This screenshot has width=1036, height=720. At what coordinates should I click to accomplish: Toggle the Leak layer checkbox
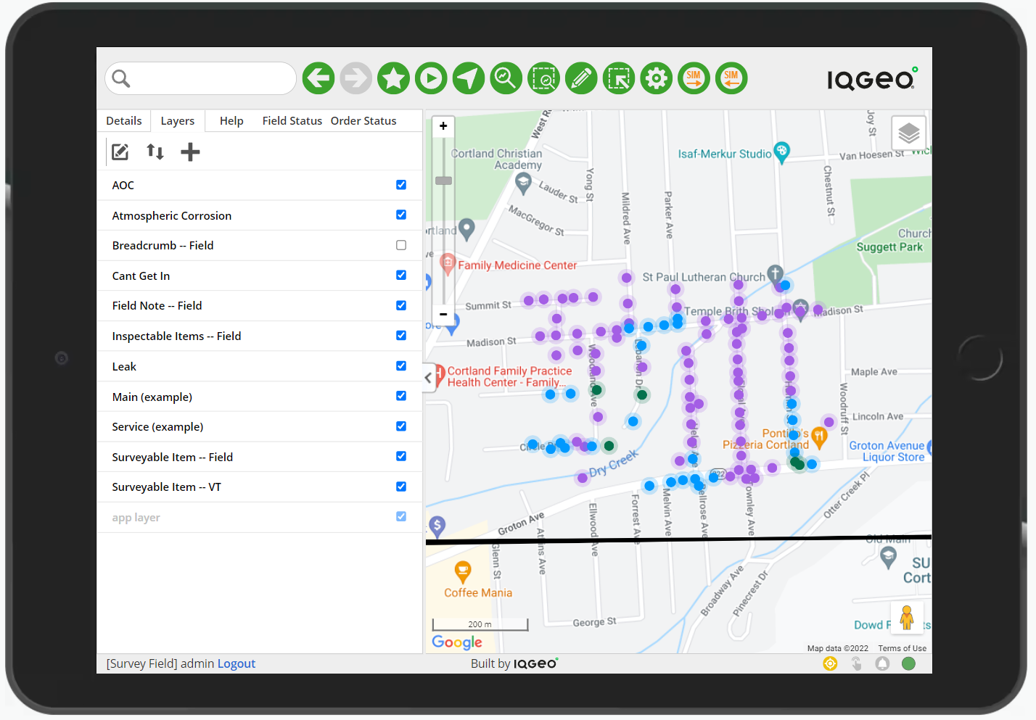coord(401,366)
